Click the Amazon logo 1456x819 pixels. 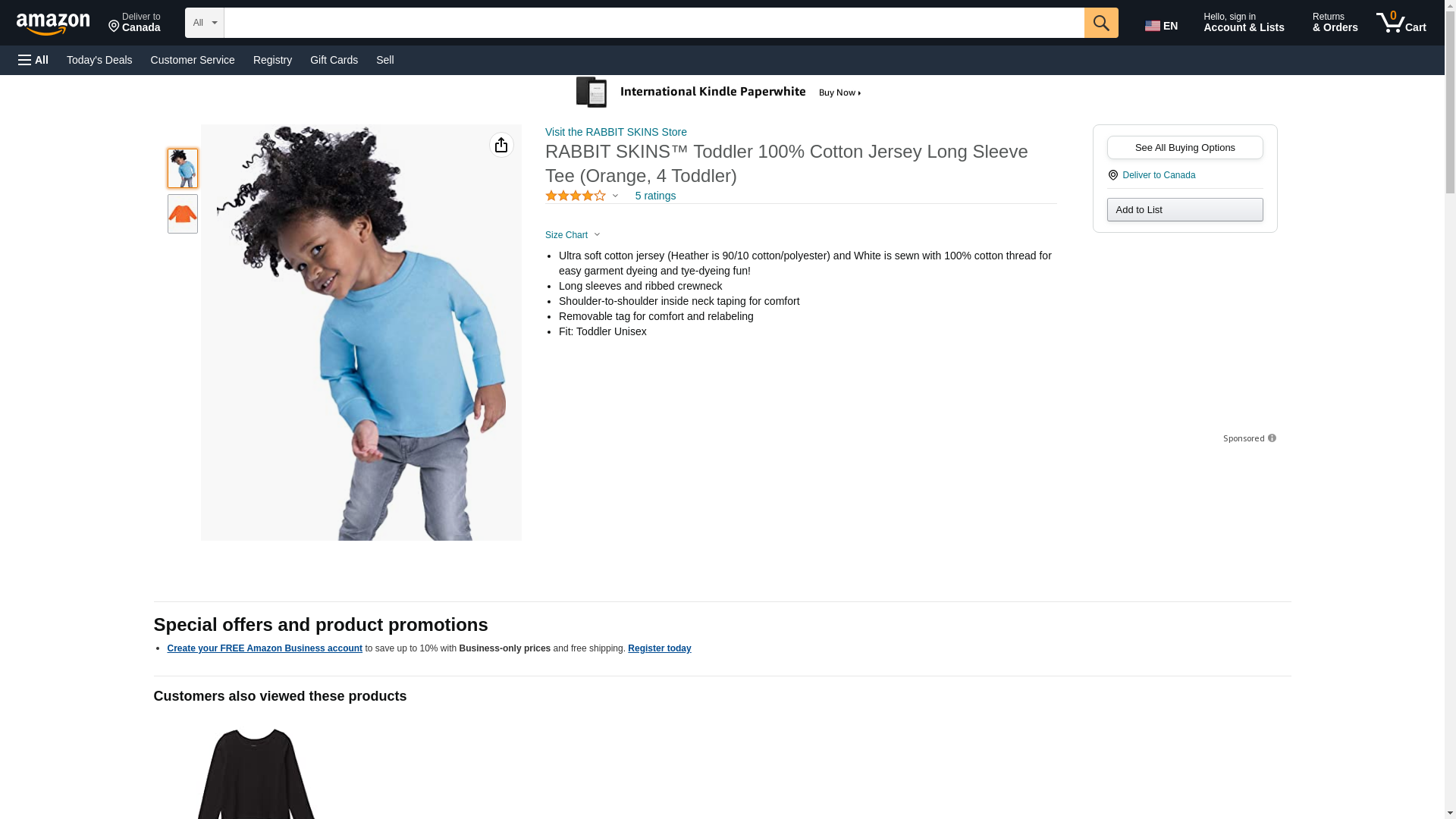(x=53, y=24)
